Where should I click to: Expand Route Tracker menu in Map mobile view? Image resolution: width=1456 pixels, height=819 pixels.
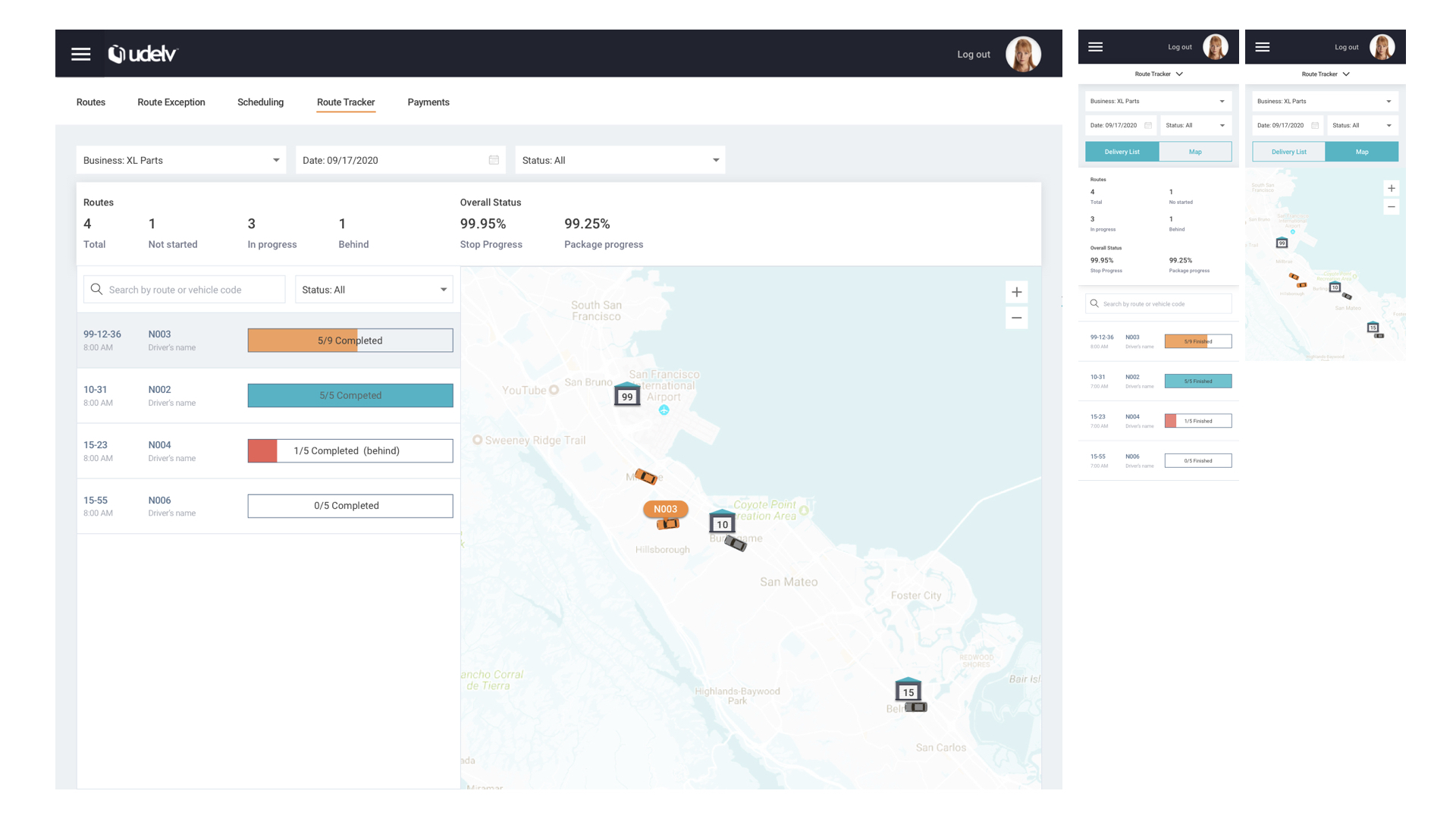point(1326,74)
